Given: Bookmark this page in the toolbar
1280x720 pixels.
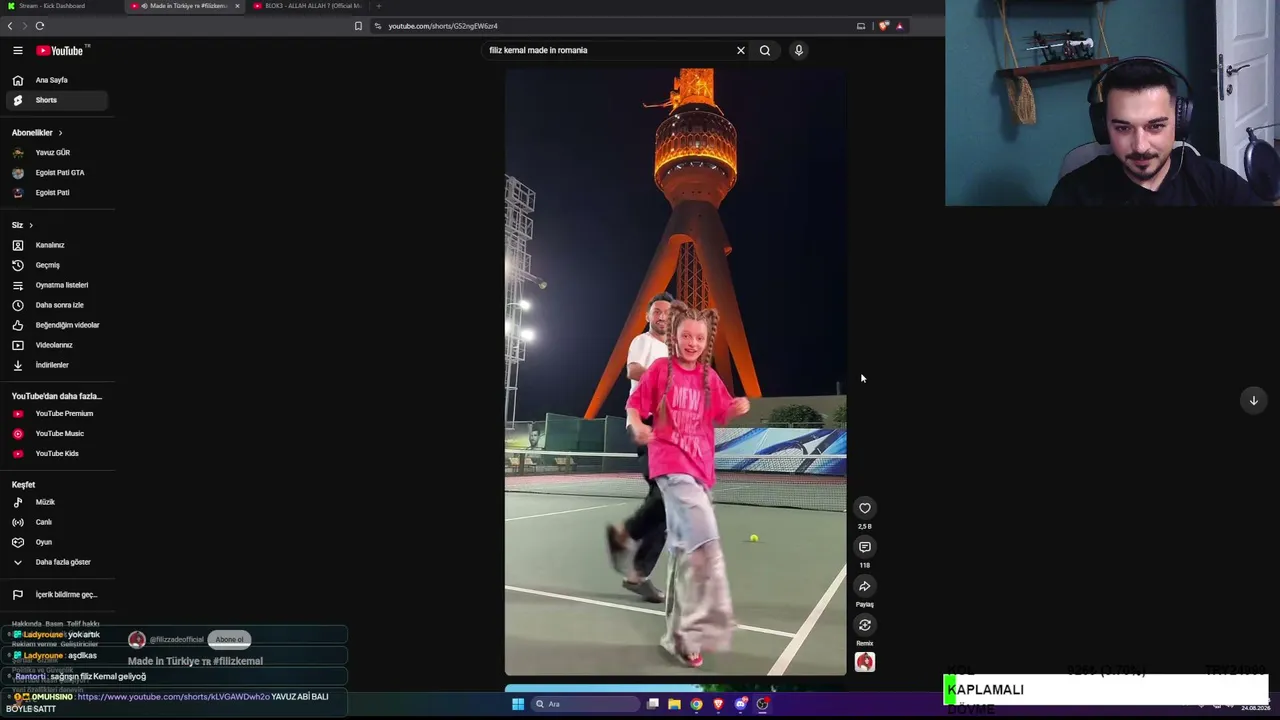Looking at the screenshot, I should pos(358,26).
